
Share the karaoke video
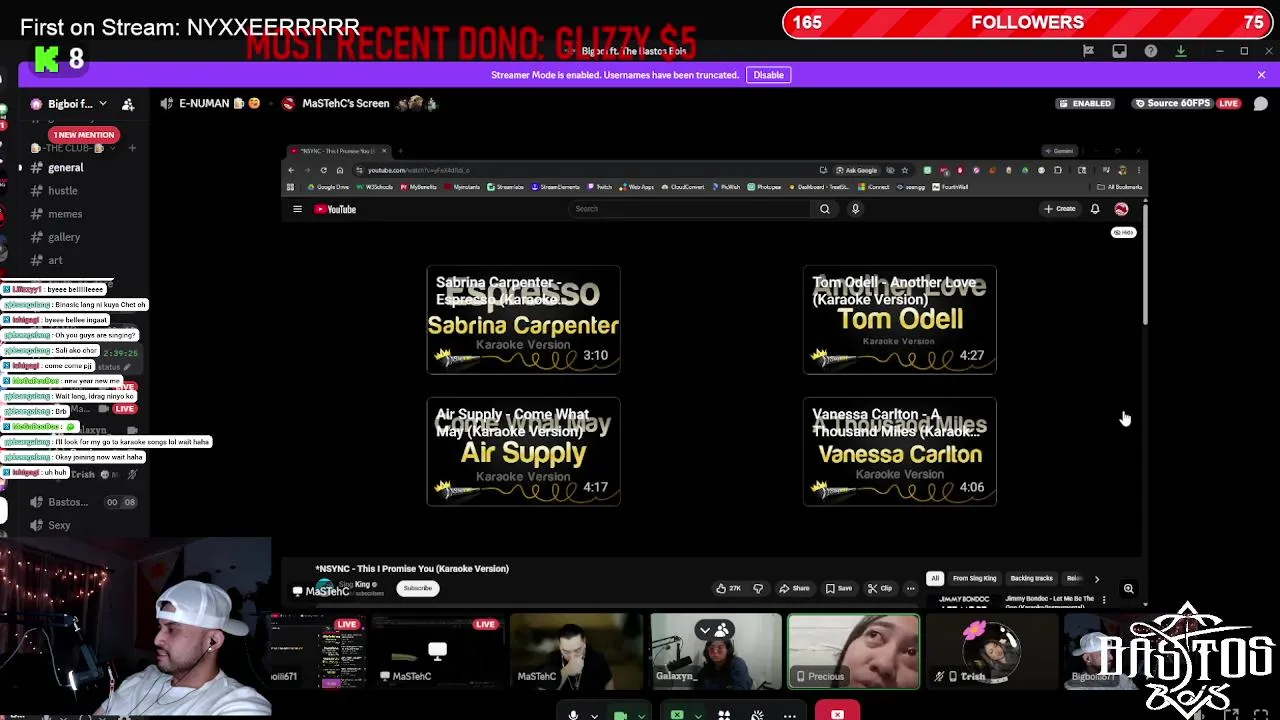(794, 588)
